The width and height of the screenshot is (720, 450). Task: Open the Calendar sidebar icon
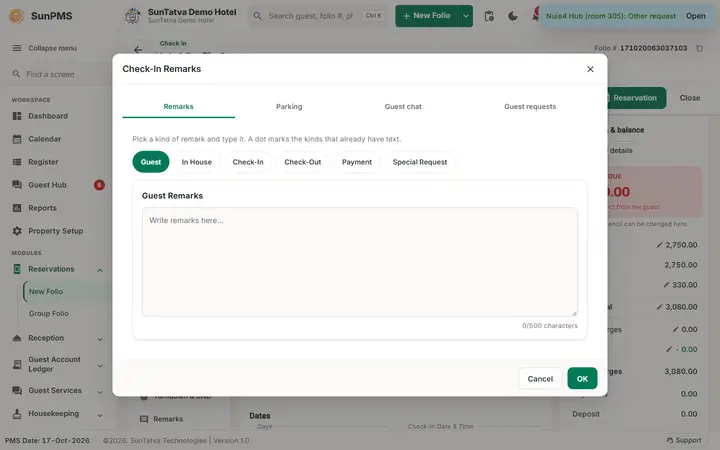tap(17, 139)
